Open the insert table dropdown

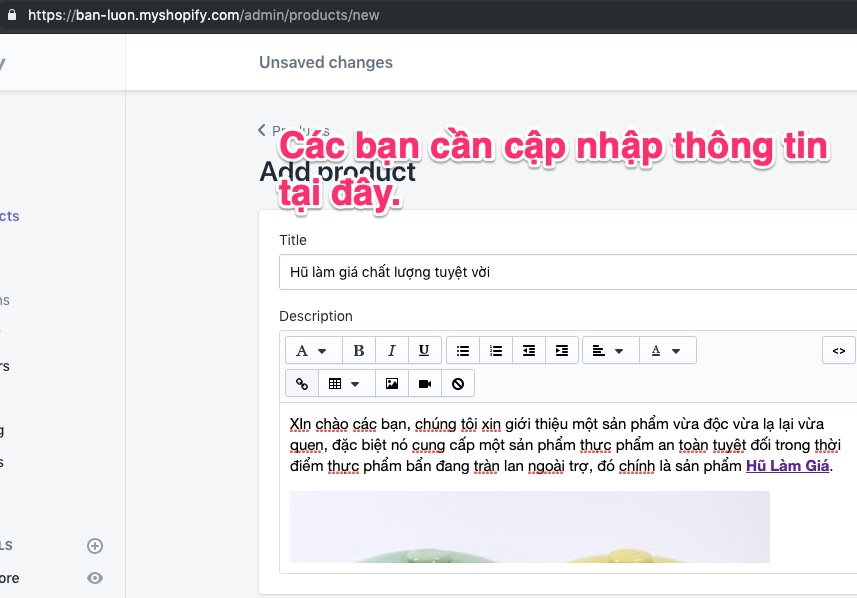[x=344, y=383]
